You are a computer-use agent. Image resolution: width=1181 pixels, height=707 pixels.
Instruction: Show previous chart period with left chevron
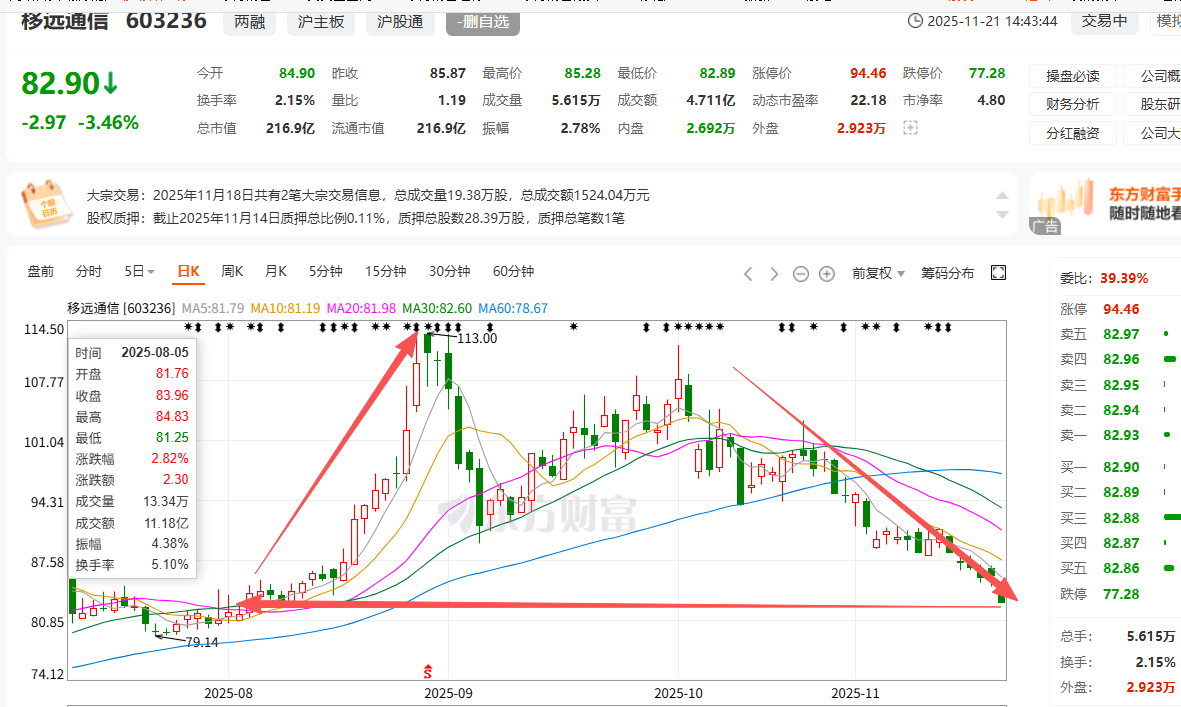(748, 273)
